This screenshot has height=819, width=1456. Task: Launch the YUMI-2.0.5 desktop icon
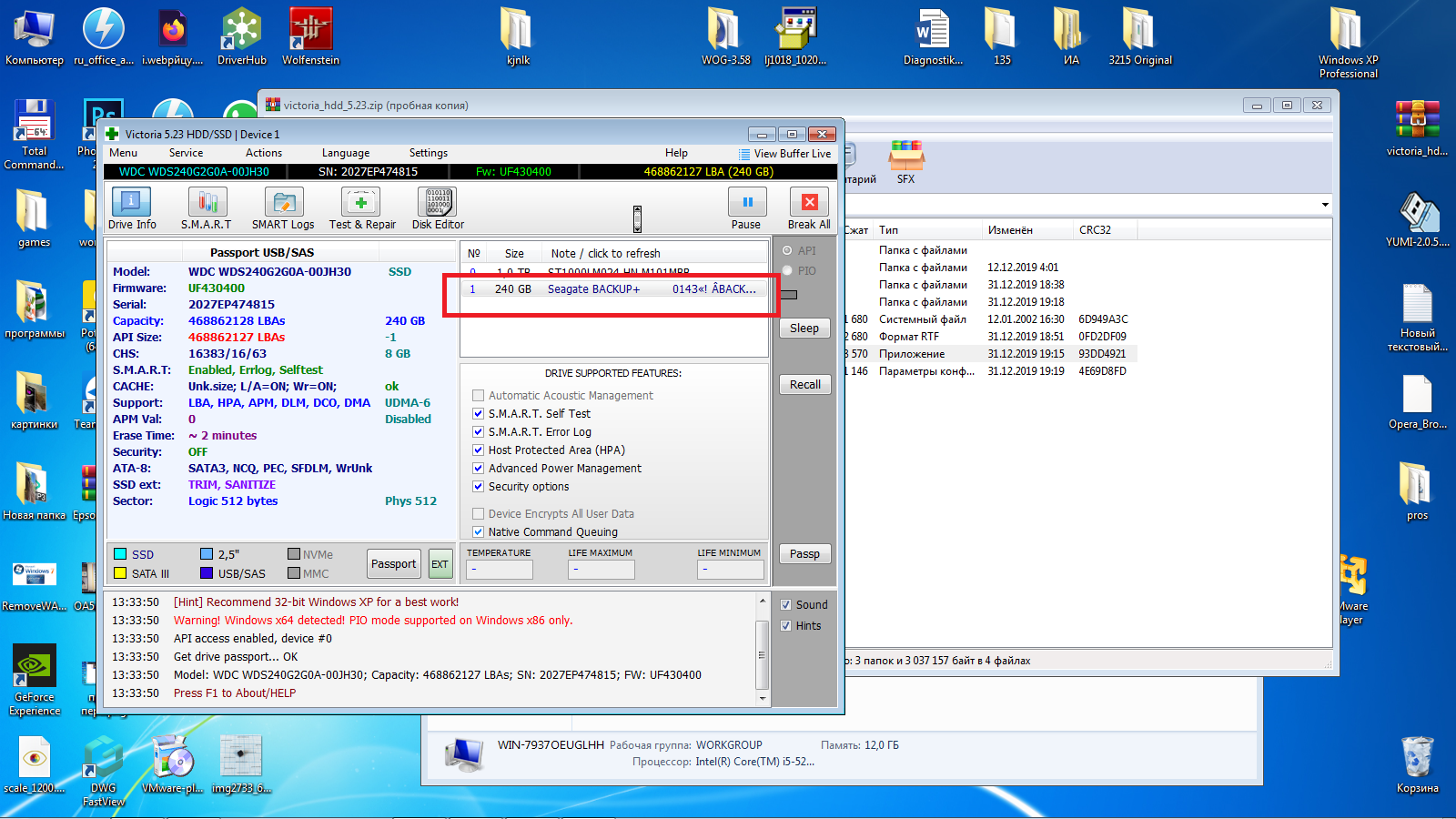1417,219
